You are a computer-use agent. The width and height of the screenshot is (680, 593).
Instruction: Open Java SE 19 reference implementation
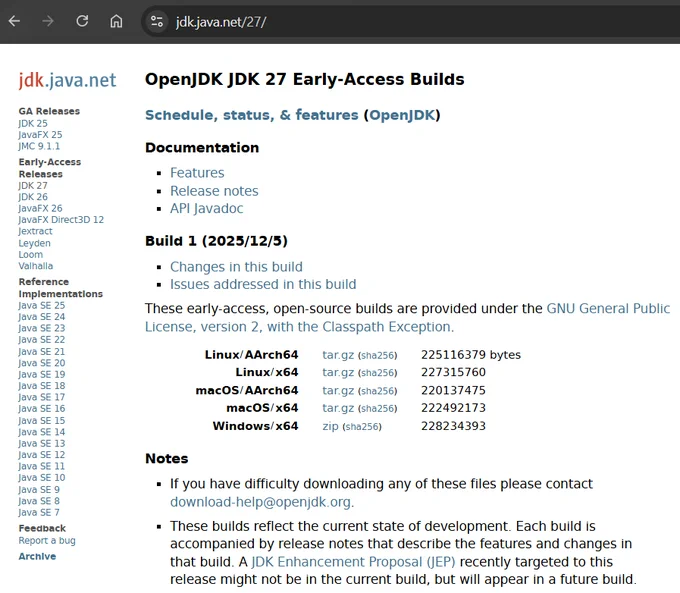[x=42, y=374]
